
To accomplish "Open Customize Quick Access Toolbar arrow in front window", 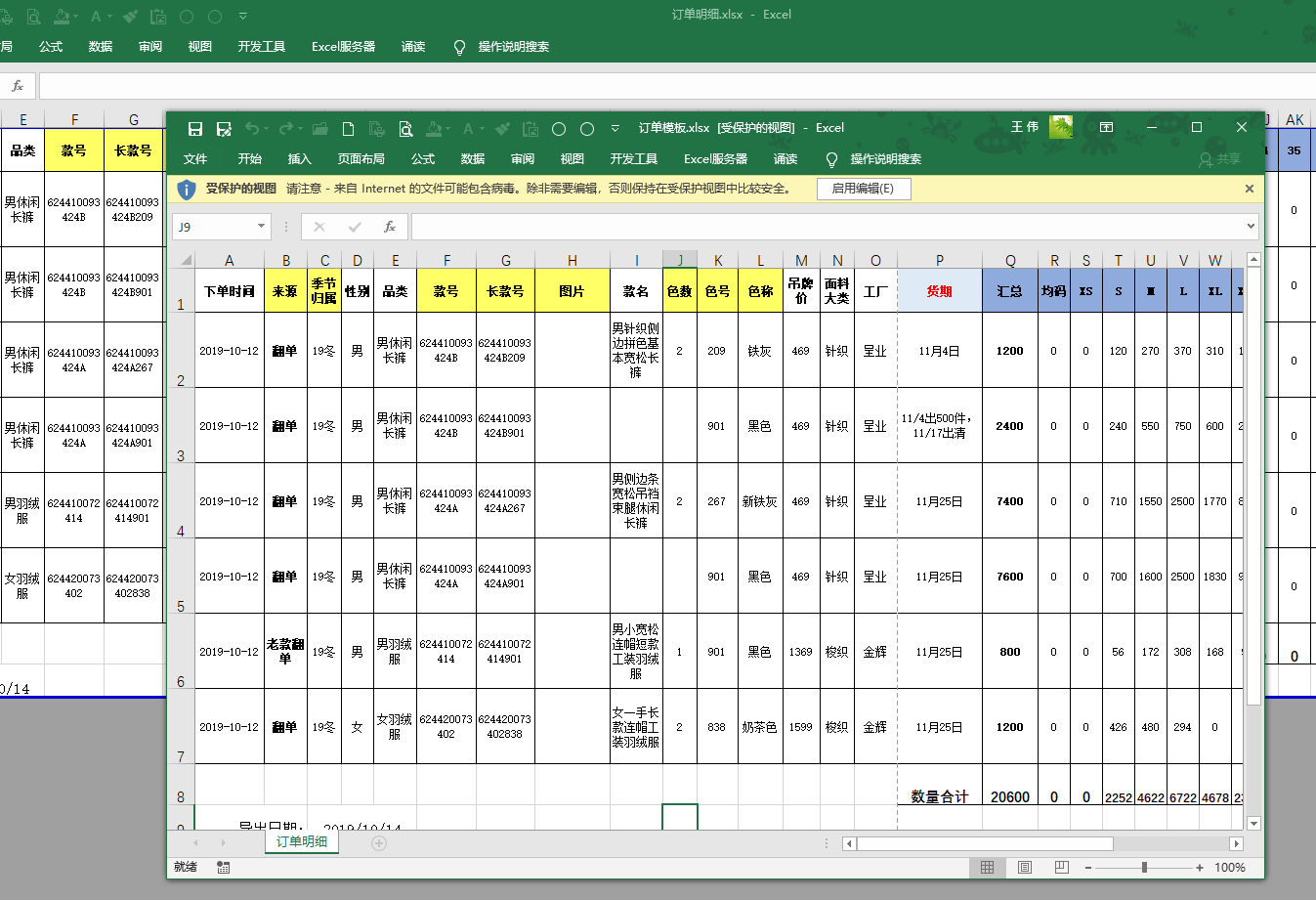I will coord(615,128).
